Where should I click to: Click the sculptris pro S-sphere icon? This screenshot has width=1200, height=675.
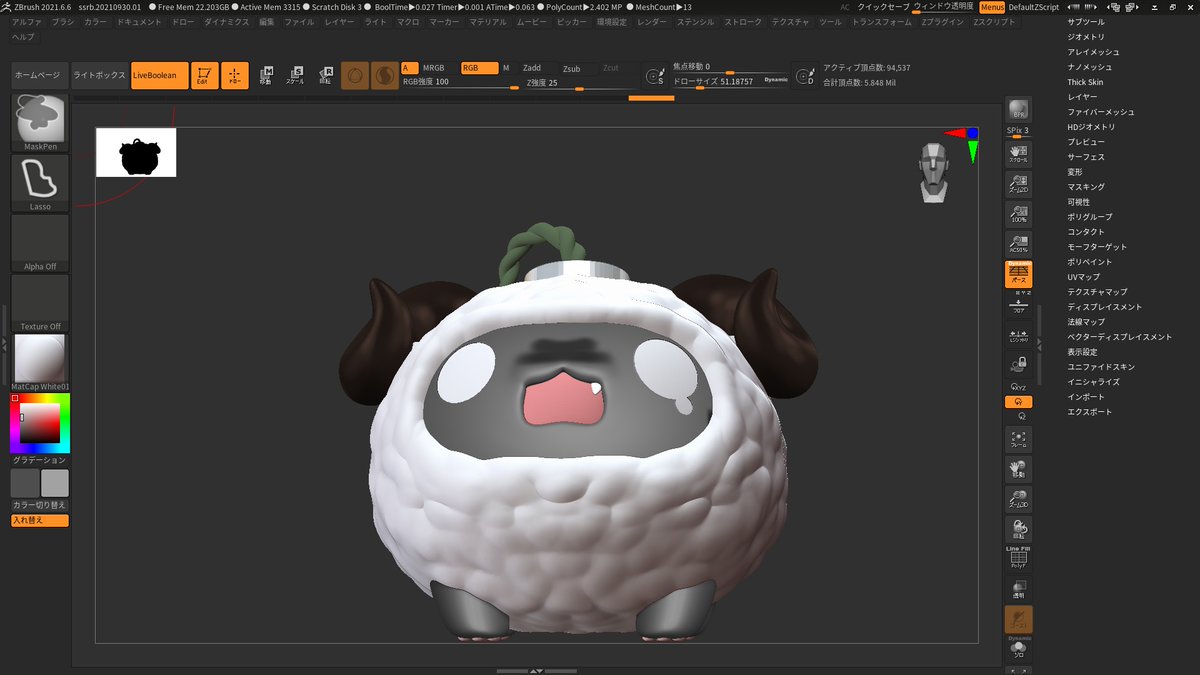coord(385,75)
